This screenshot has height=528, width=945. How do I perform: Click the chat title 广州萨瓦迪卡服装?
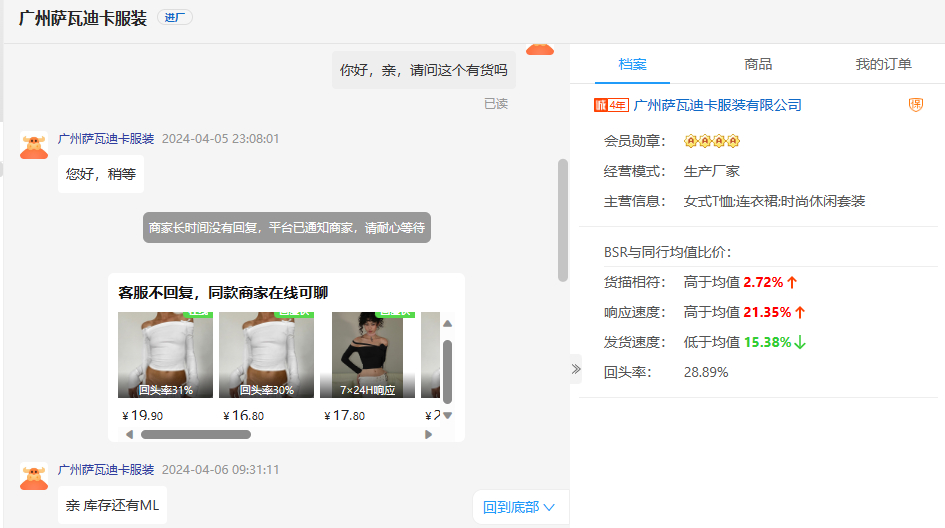(x=83, y=18)
